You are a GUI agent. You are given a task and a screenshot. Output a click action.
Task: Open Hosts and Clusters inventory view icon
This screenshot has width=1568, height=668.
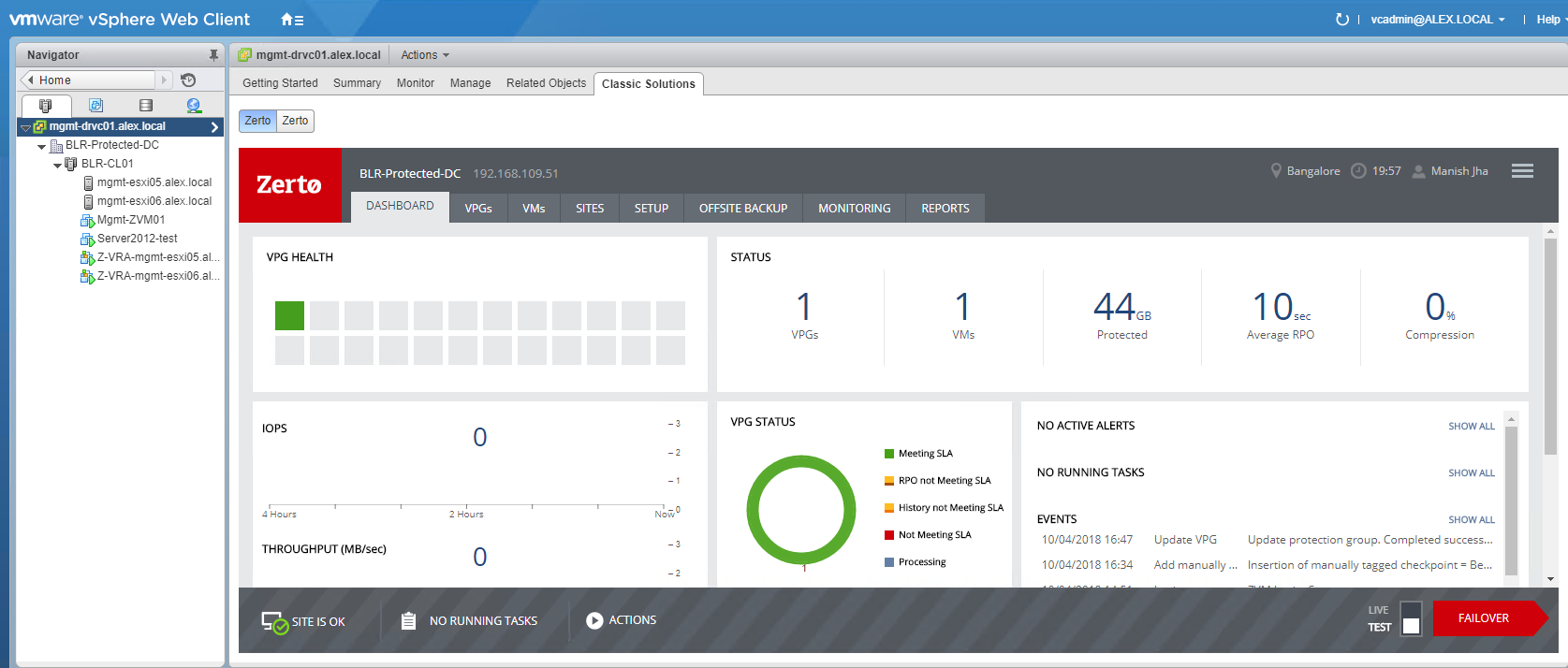coord(45,106)
